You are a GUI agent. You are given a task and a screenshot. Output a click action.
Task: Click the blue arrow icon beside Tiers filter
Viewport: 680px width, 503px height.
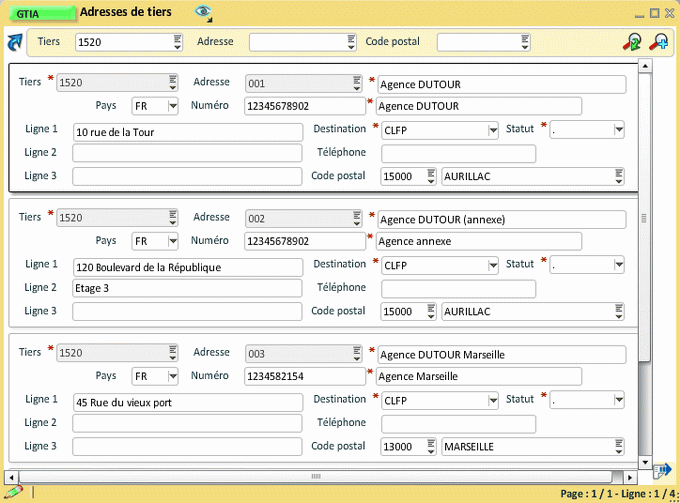[15, 42]
